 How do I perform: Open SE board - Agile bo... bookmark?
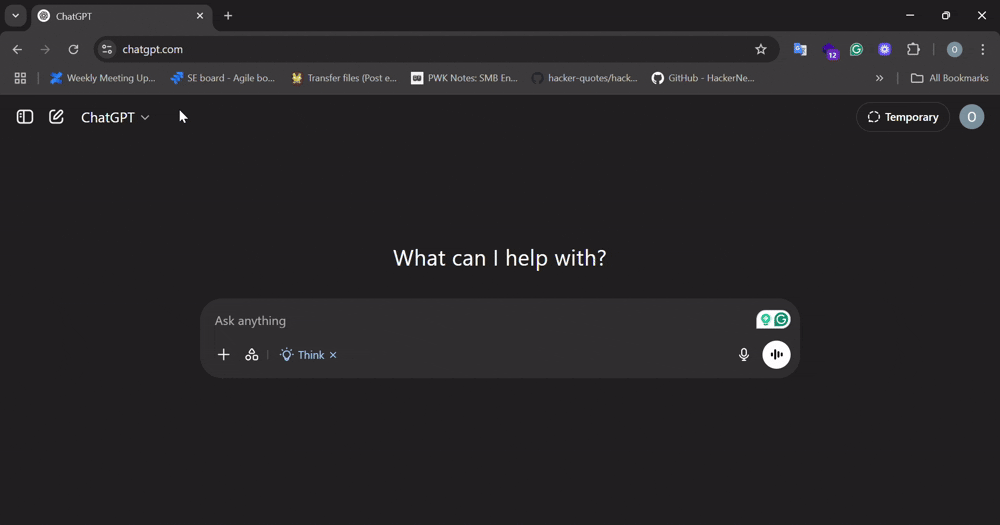pyautogui.click(x=223, y=78)
